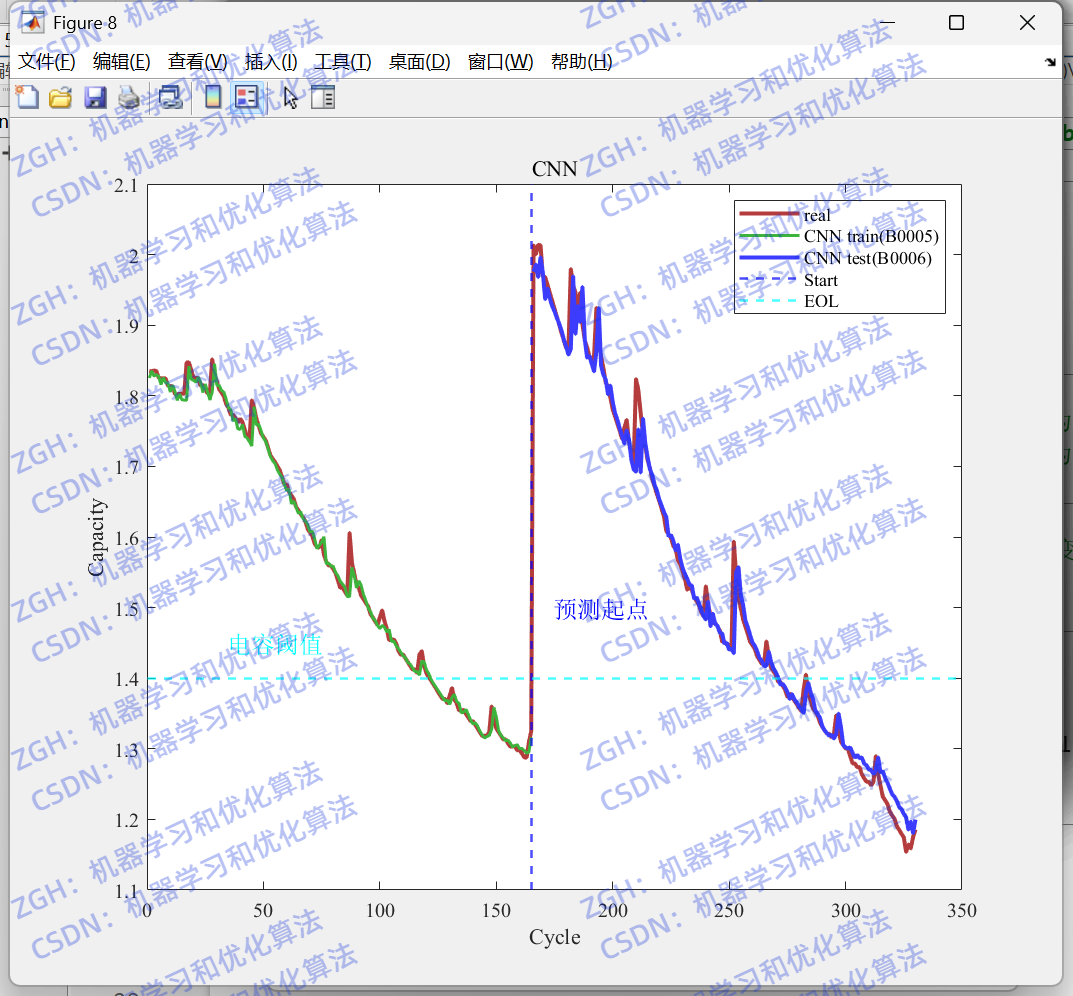Minimize the Figure 8 window
The image size is (1073, 996).
point(886,23)
